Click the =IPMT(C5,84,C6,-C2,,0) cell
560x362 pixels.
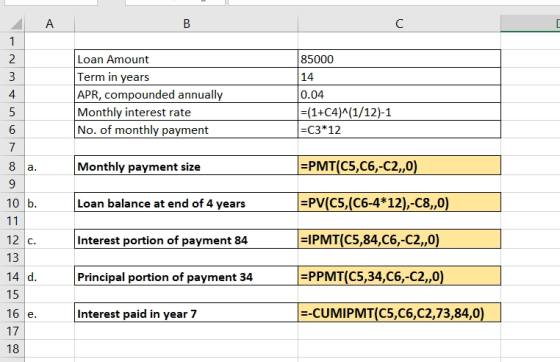[399, 240]
